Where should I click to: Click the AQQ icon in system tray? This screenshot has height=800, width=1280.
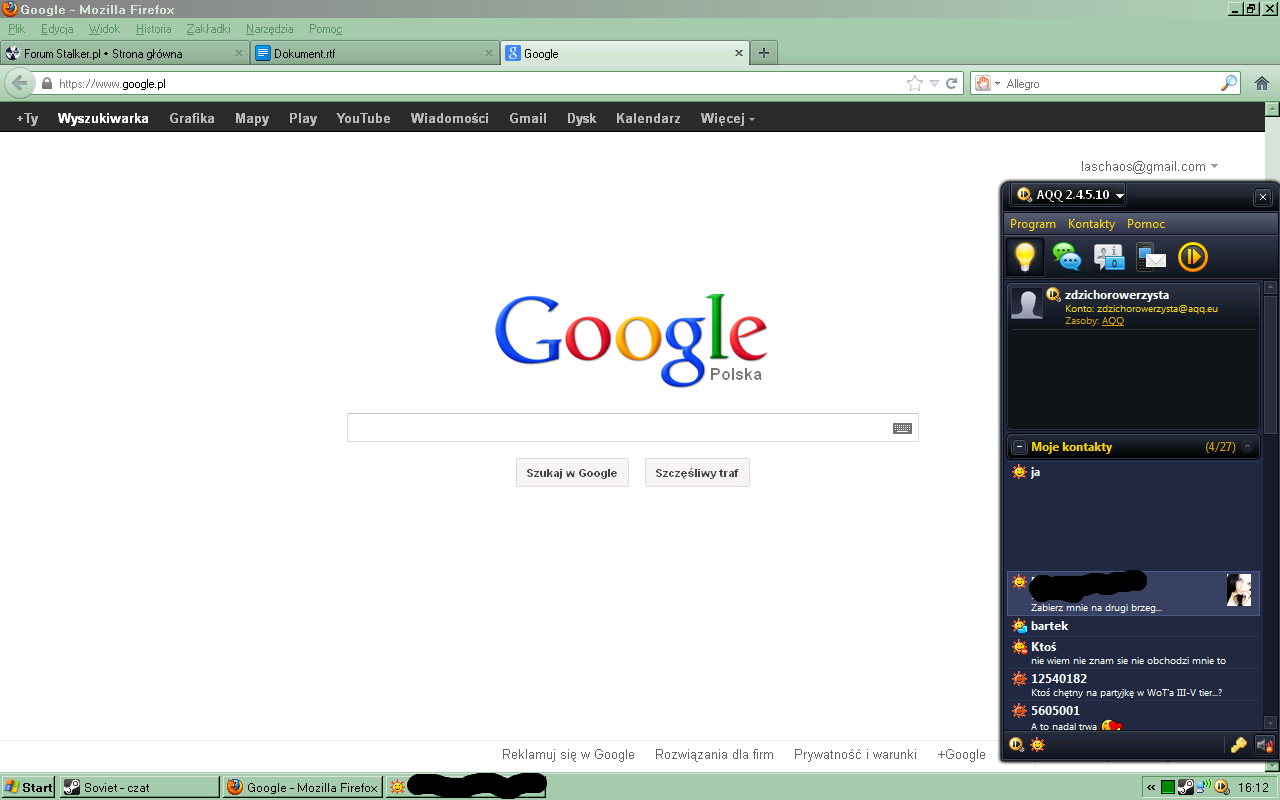coord(1221,787)
